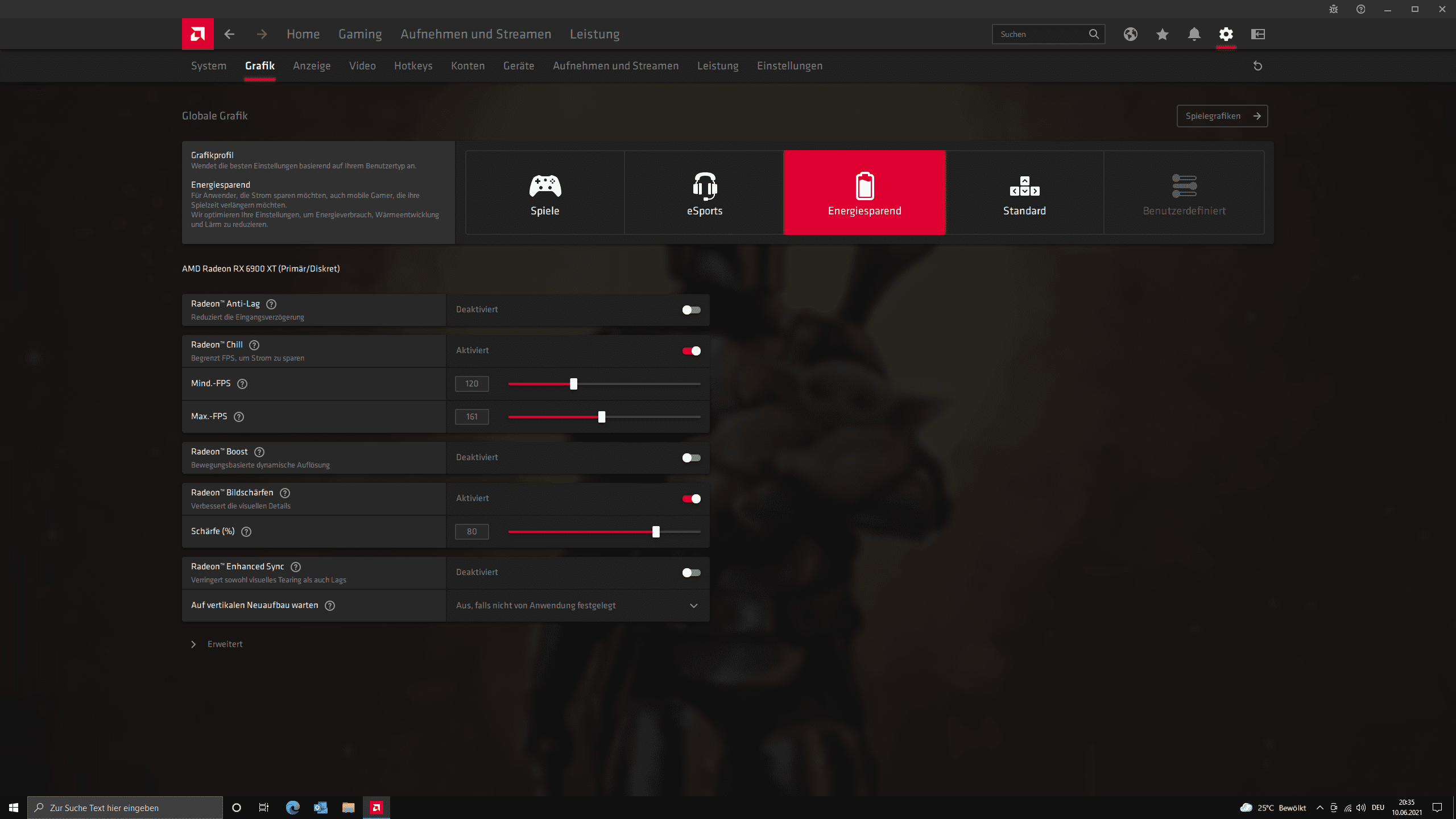
Task: Enable Radeon Anti-Lag toggle
Action: pos(691,310)
